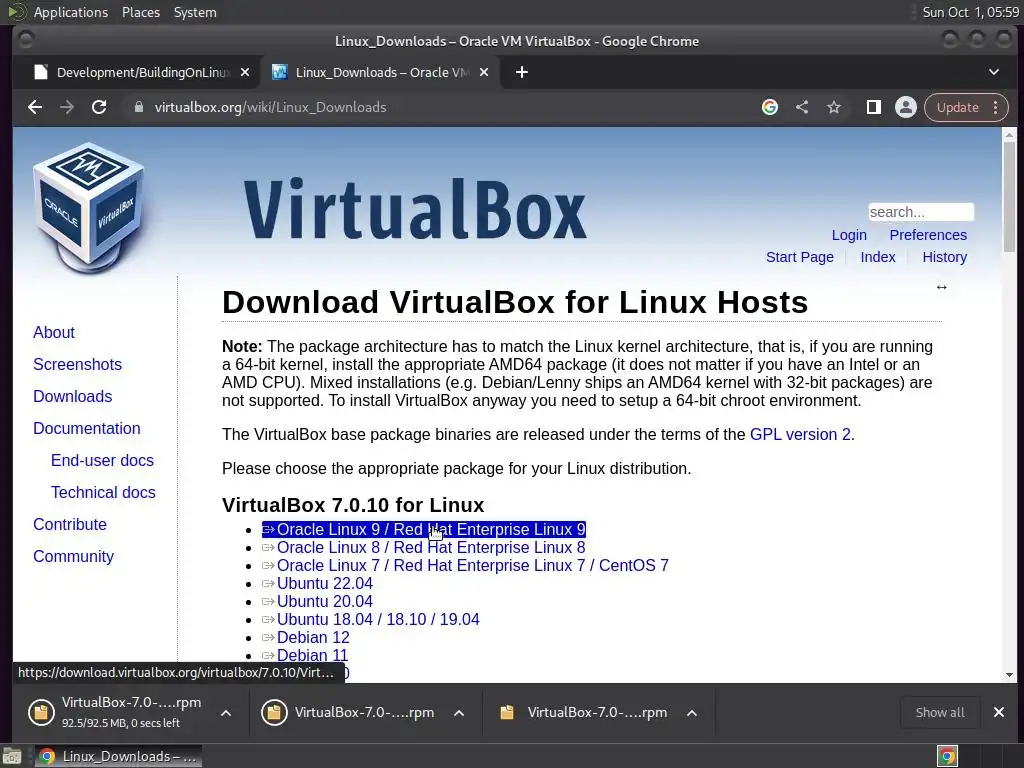
Task: Expand the tab search chevron
Action: tap(994, 72)
